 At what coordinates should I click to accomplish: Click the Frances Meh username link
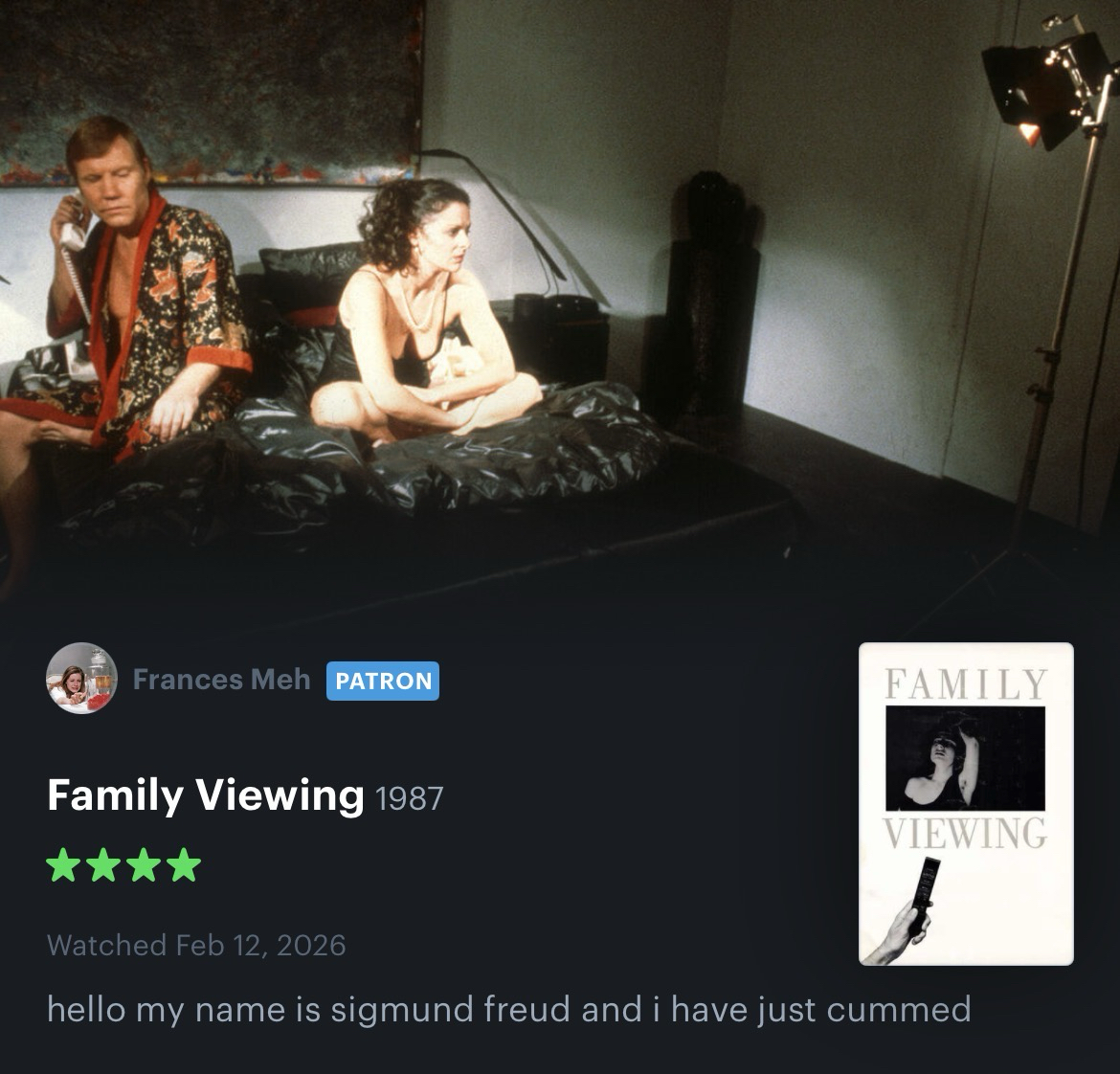point(221,679)
